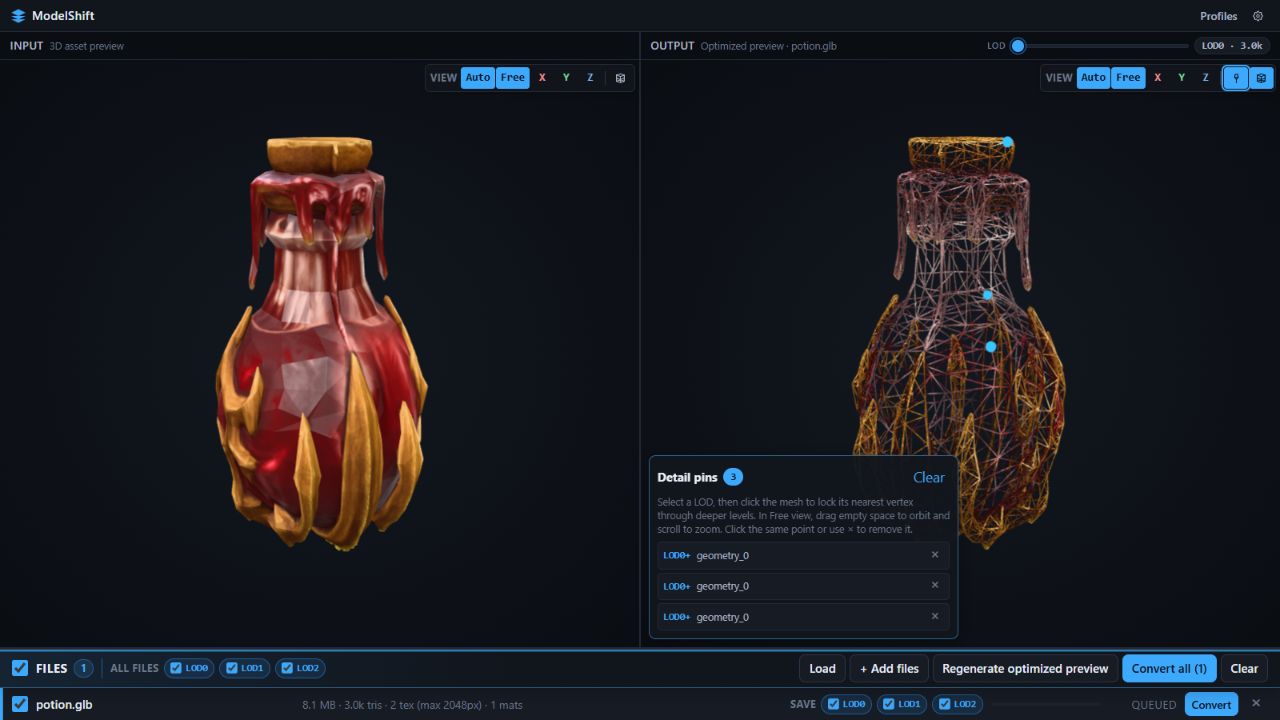Open the settings gear next to Profiles
The width and height of the screenshot is (1280, 720).
click(1258, 16)
